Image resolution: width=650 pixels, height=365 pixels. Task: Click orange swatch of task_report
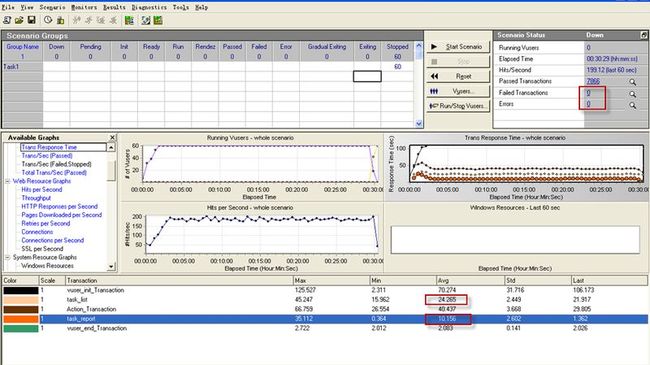[x=21, y=319]
